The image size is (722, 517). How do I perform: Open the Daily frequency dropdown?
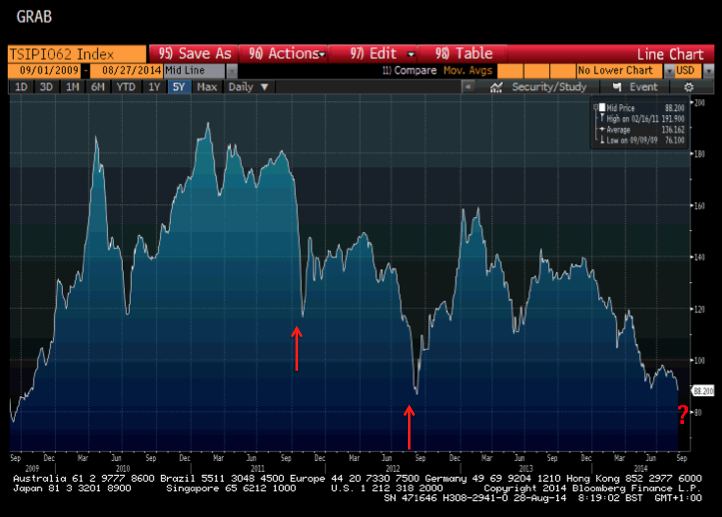(248, 87)
